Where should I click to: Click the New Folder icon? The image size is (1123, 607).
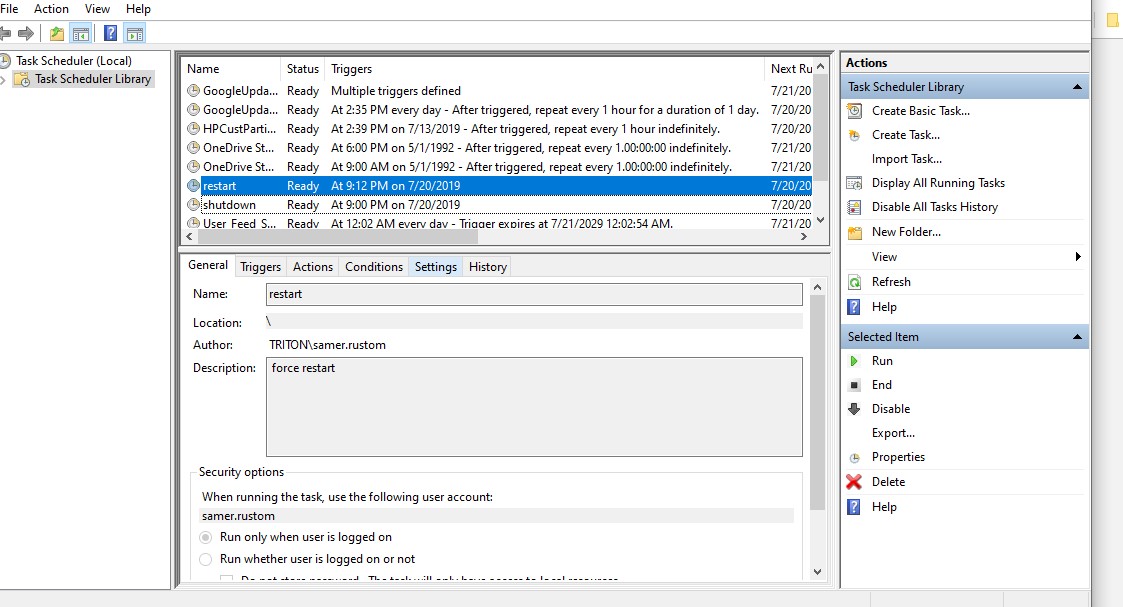pos(854,232)
